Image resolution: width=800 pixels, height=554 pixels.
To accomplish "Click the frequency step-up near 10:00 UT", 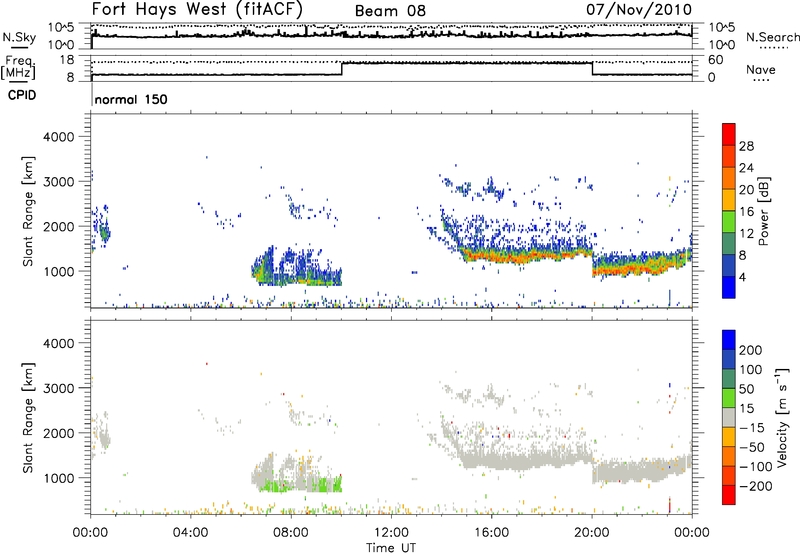I will click(x=342, y=69).
